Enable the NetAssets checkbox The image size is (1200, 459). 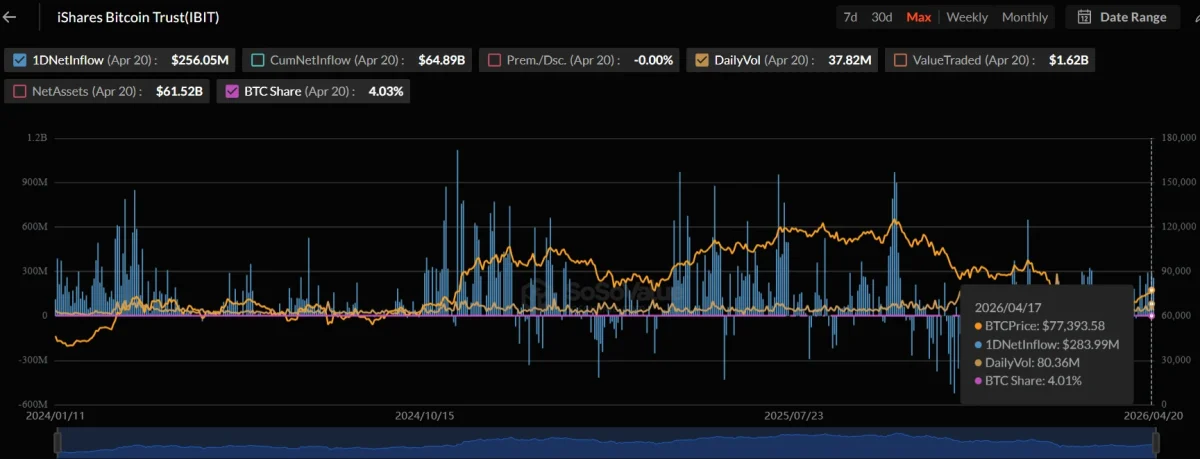[x=20, y=91]
